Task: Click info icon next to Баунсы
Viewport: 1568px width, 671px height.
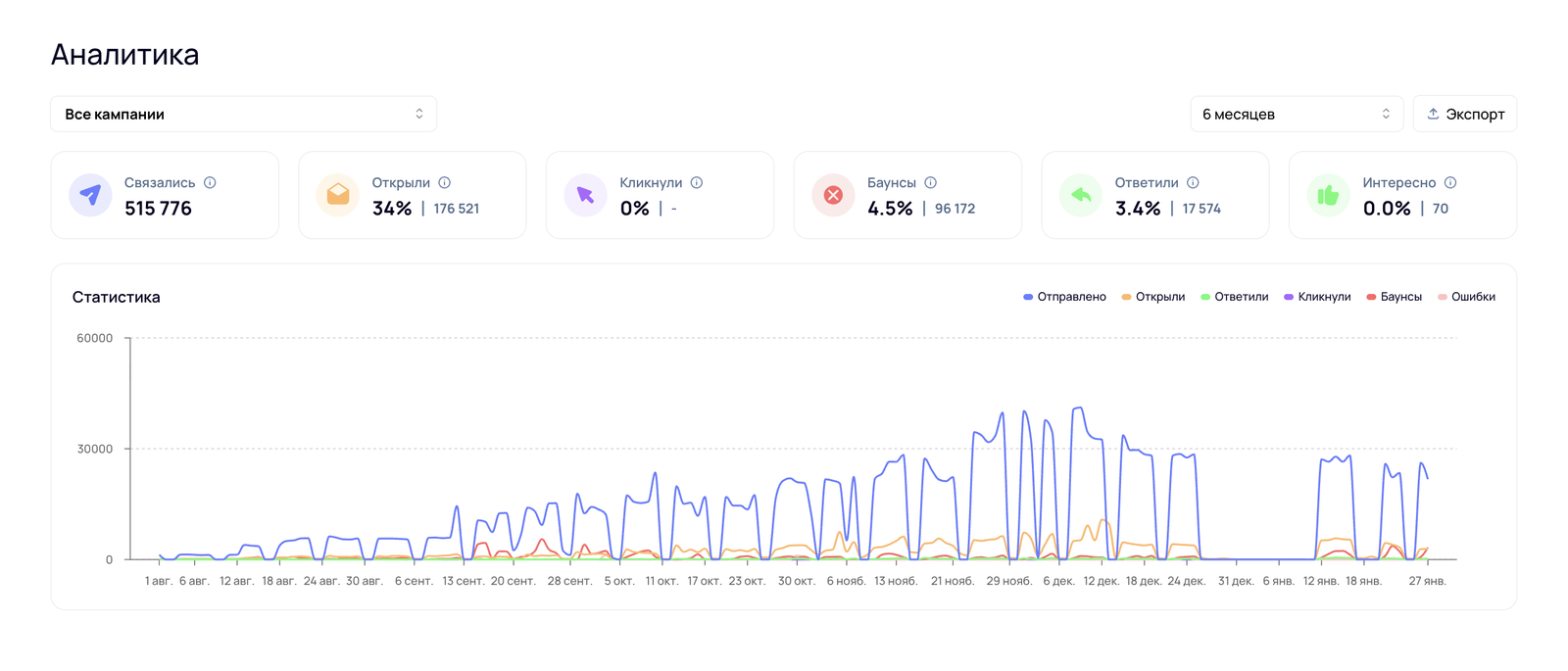Action: coord(931,182)
